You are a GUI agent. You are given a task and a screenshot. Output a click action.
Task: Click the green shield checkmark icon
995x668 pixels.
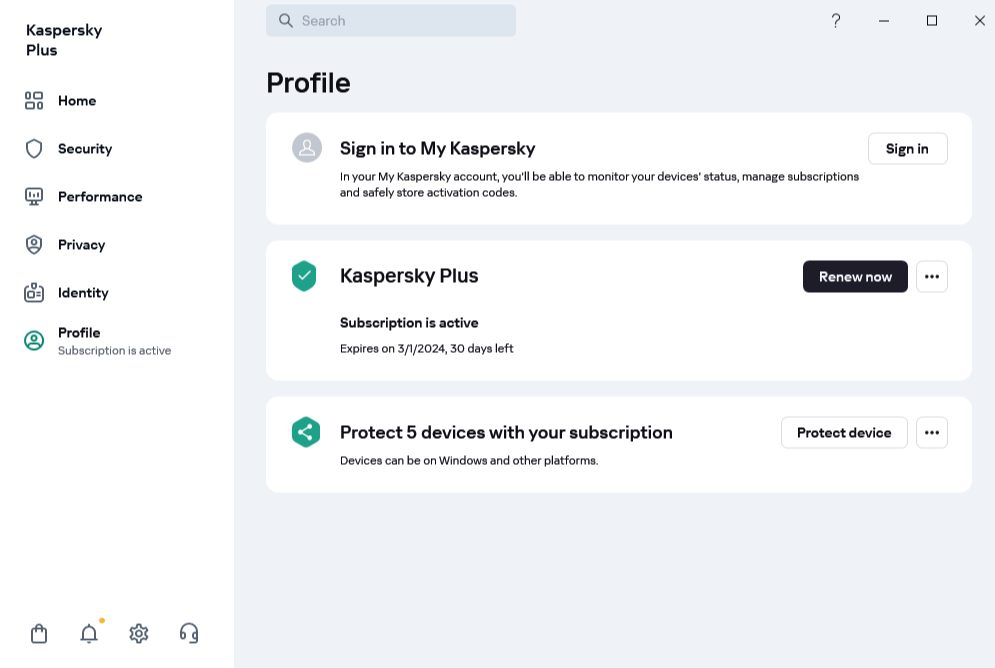pyautogui.click(x=304, y=276)
